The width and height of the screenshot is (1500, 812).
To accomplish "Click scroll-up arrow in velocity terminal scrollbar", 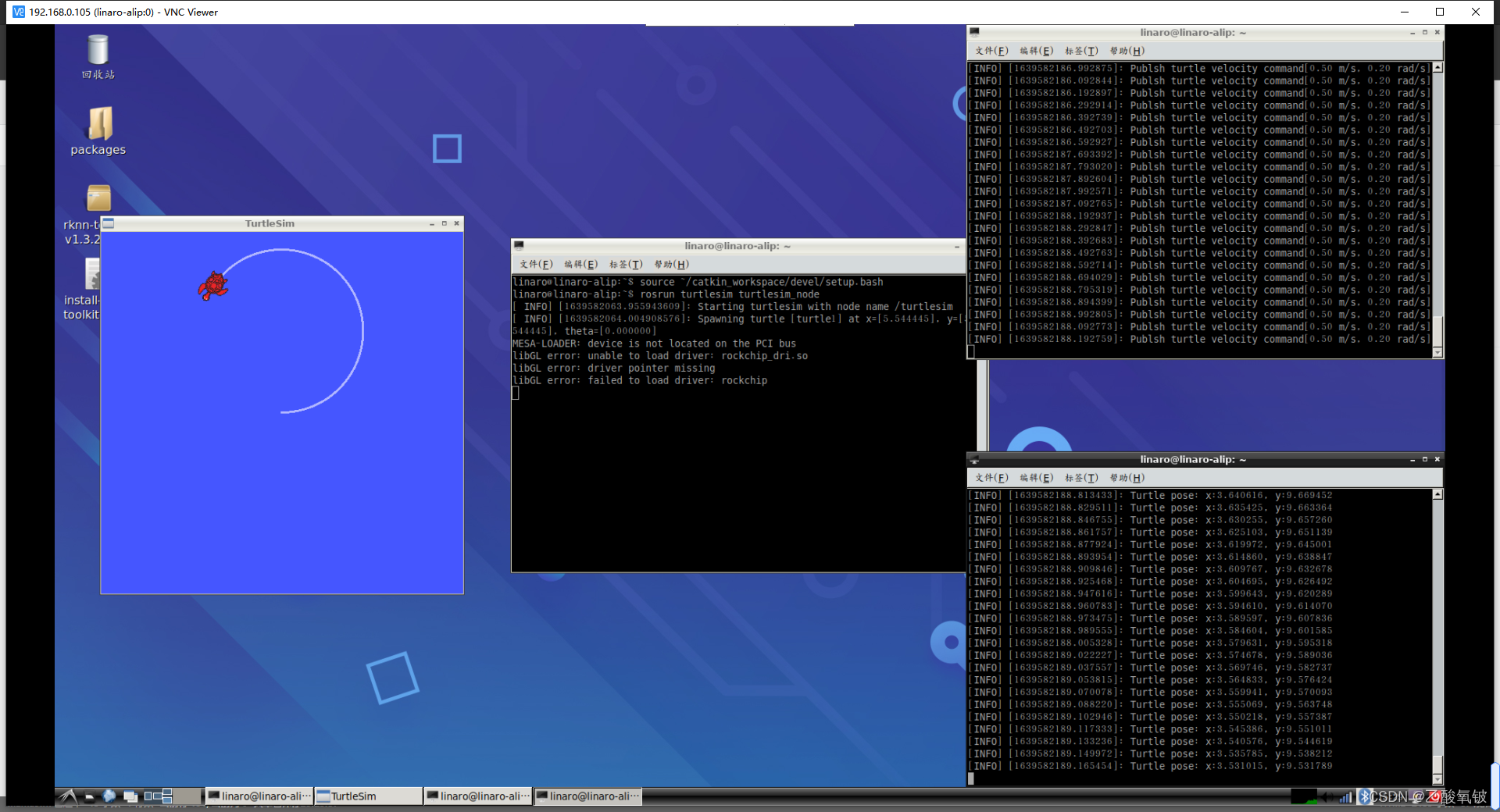I will click(1437, 67).
